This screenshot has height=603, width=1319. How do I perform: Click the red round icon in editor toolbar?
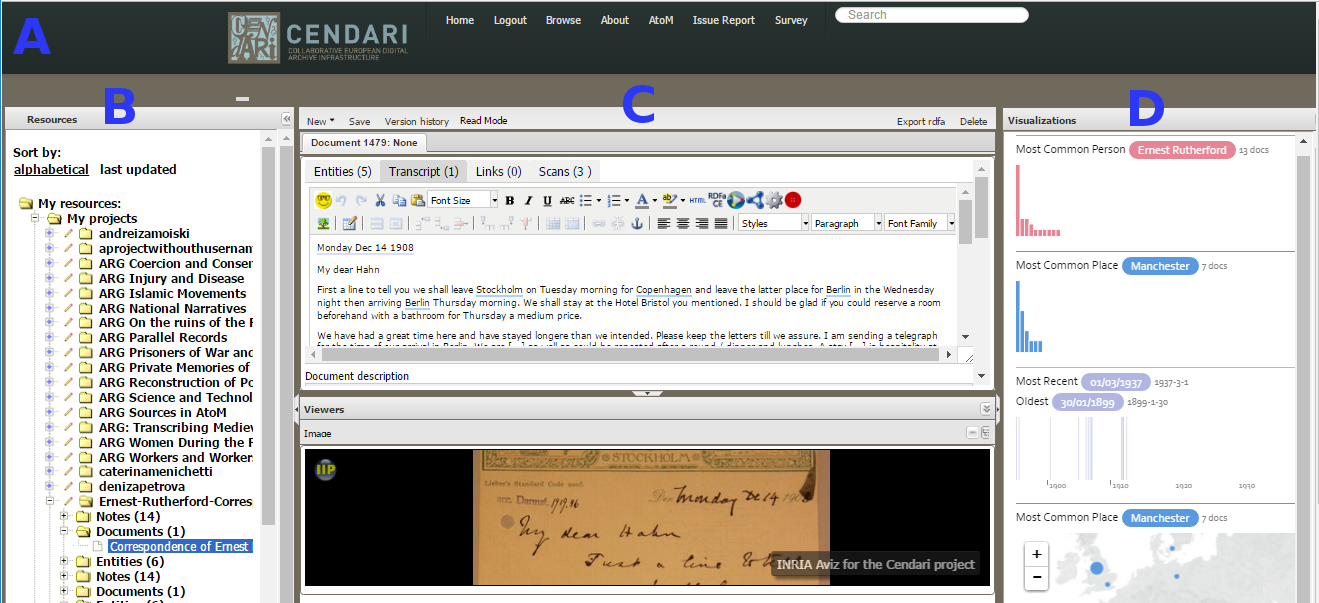tap(793, 200)
